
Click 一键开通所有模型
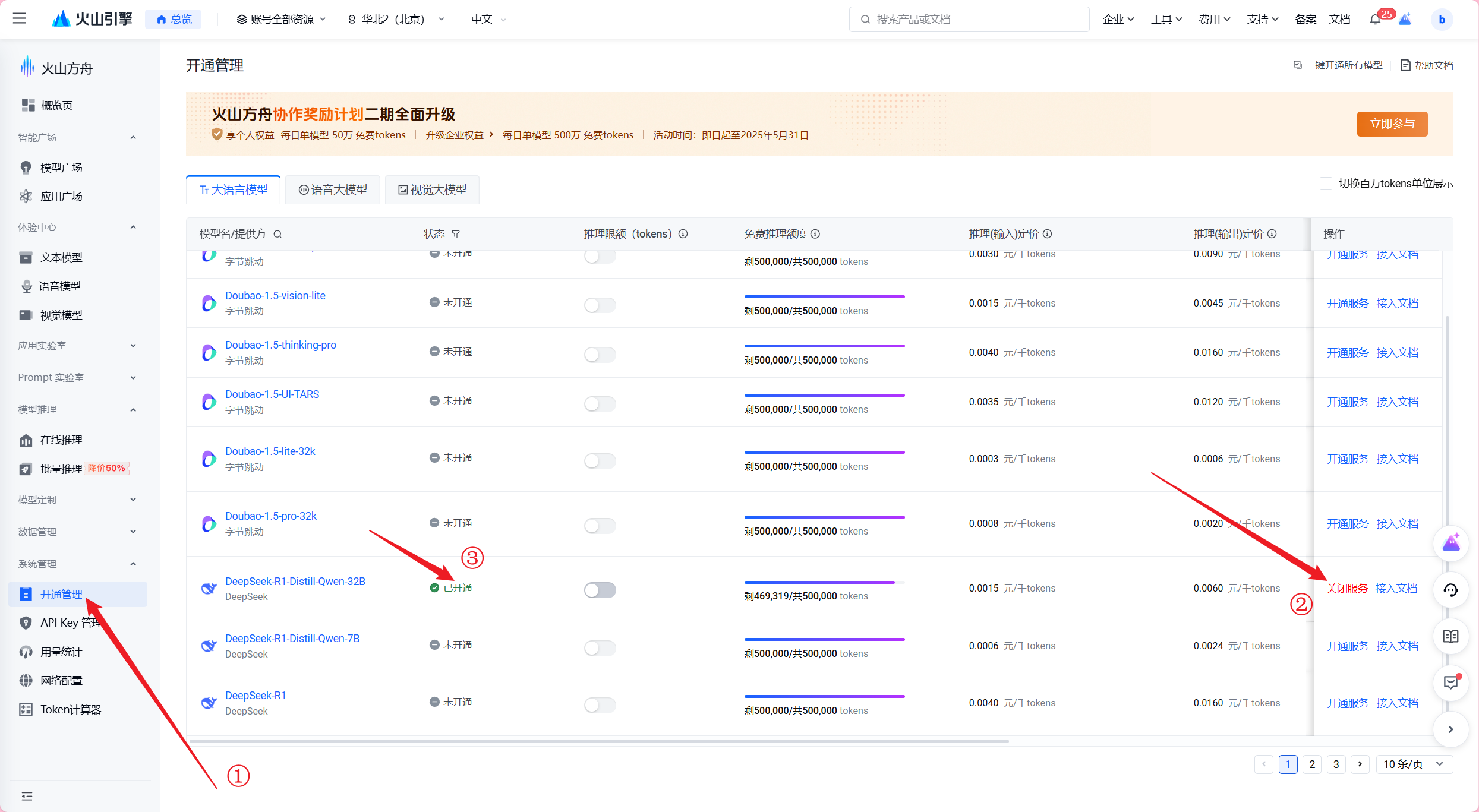(x=1338, y=65)
